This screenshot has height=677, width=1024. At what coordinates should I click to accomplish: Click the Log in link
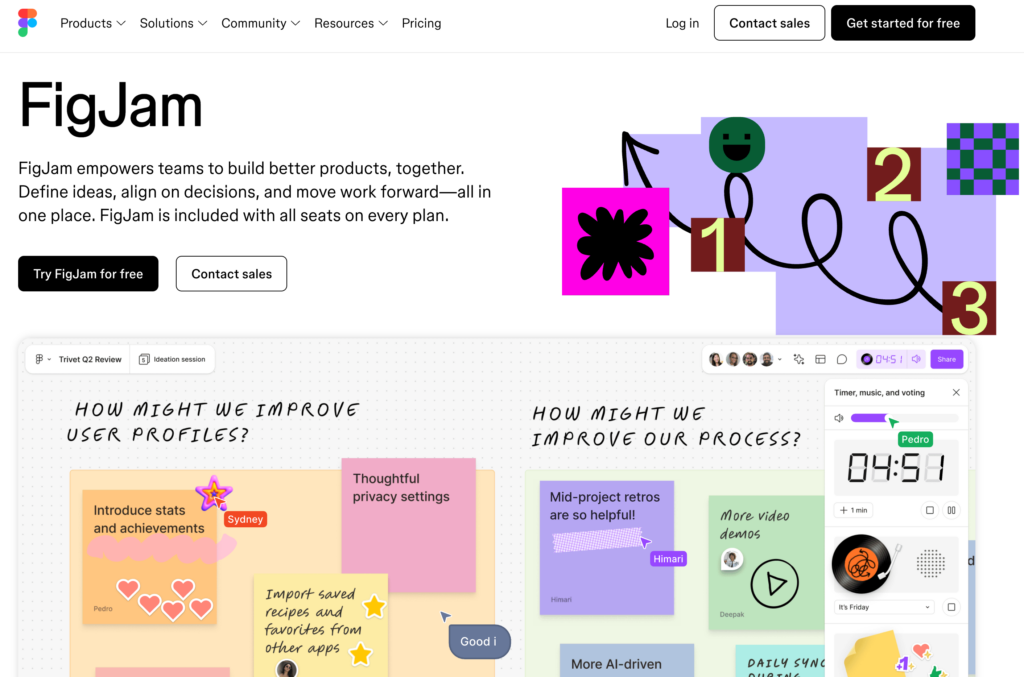click(682, 24)
